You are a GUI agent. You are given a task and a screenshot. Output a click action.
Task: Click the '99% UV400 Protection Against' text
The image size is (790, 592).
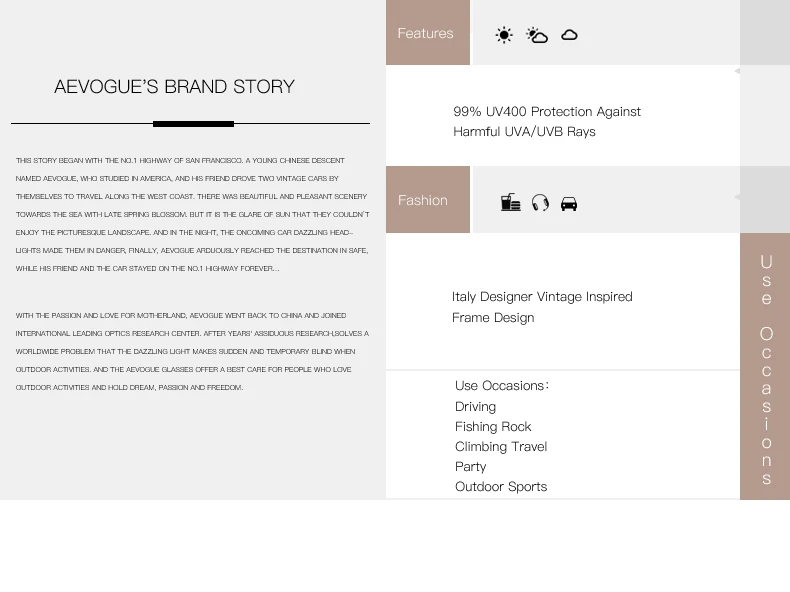[x=547, y=111]
